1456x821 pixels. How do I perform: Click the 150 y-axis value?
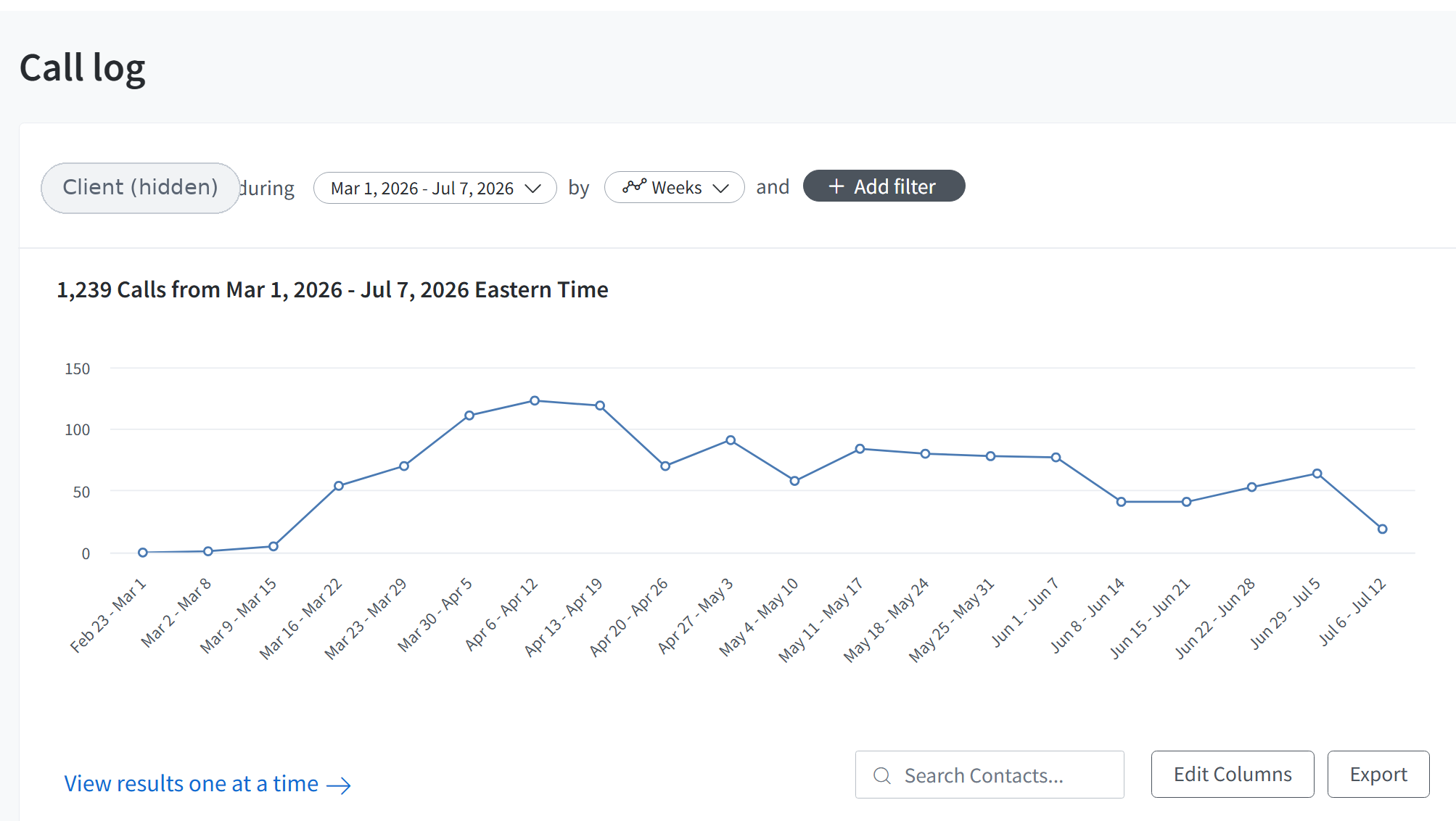(x=78, y=368)
